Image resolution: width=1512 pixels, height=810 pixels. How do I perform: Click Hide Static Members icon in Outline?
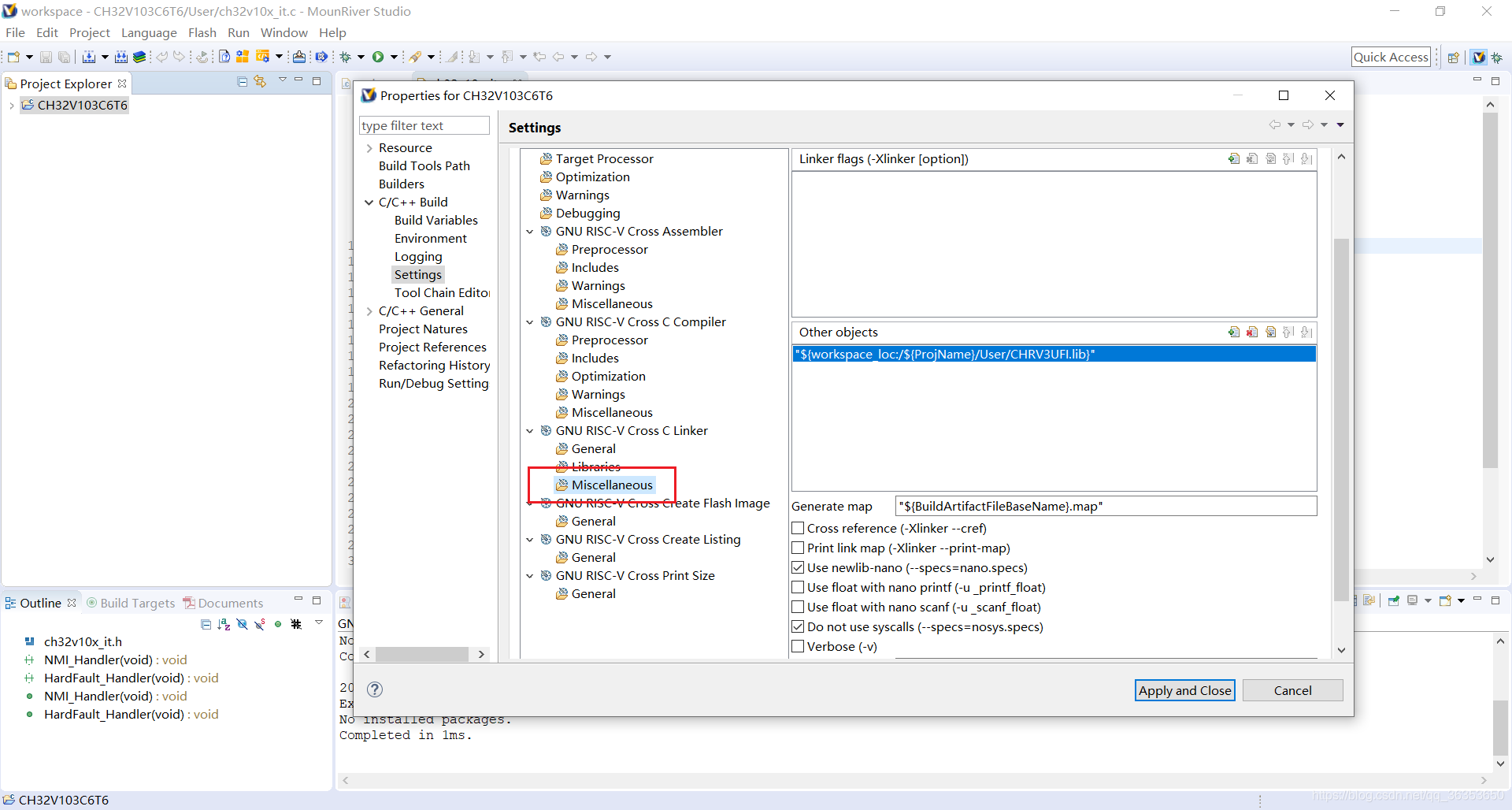tap(260, 624)
